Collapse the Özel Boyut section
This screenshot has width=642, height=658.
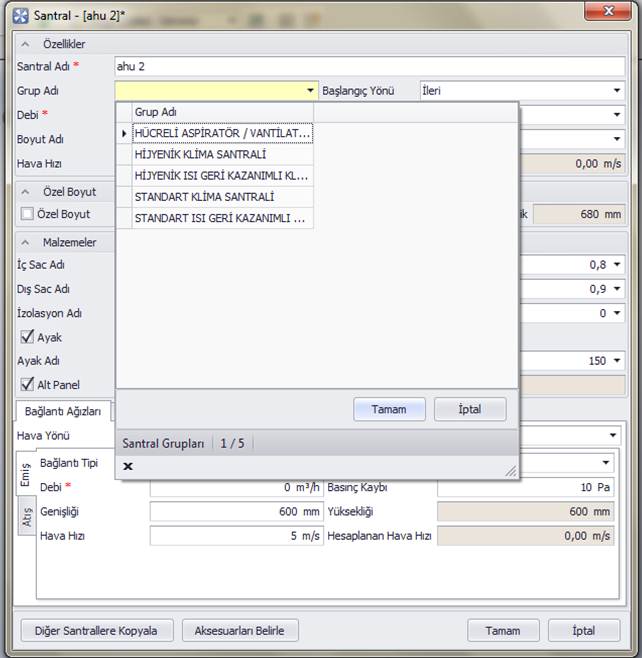(x=25, y=192)
